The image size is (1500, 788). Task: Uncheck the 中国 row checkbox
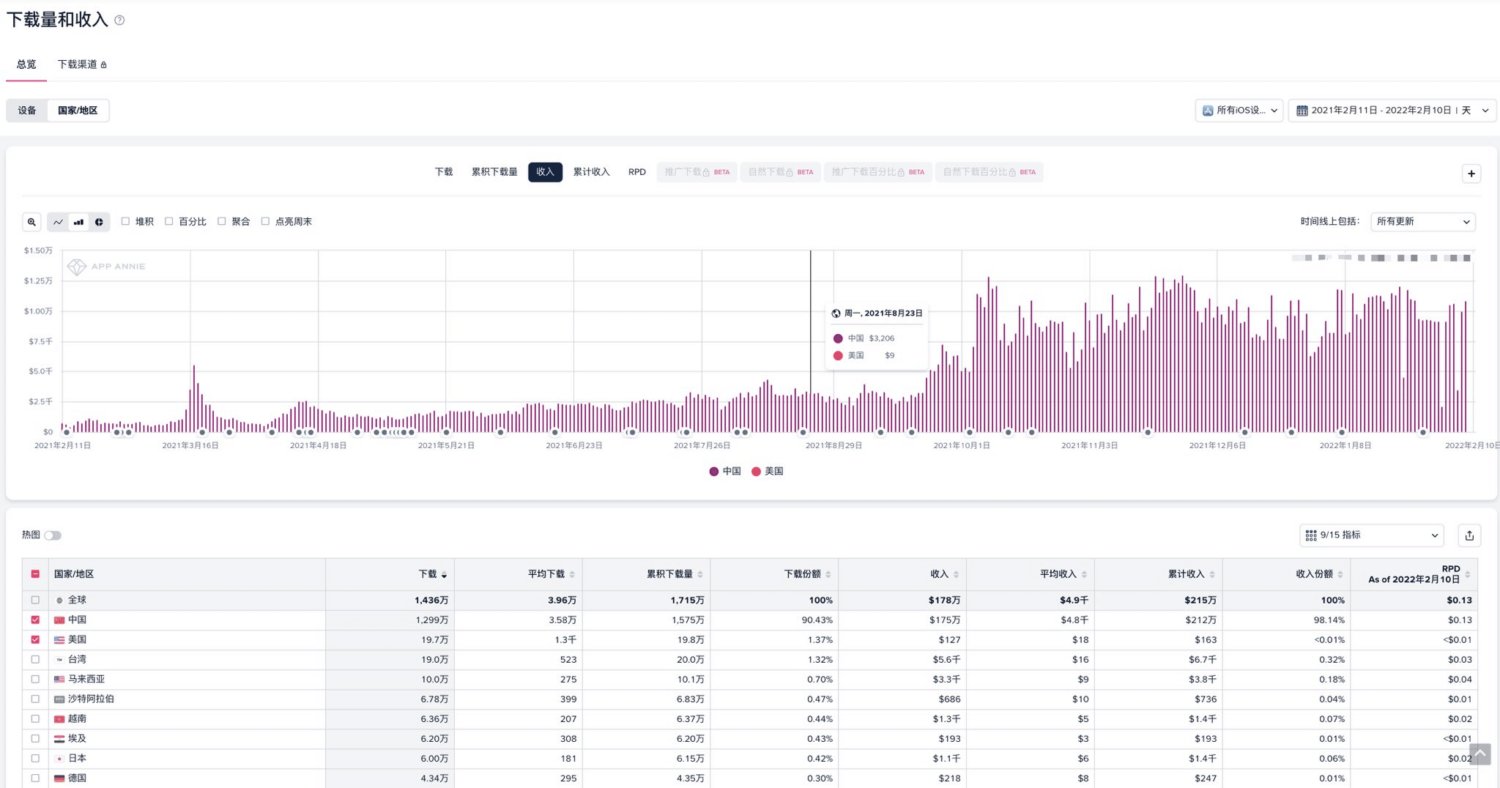pos(35,620)
